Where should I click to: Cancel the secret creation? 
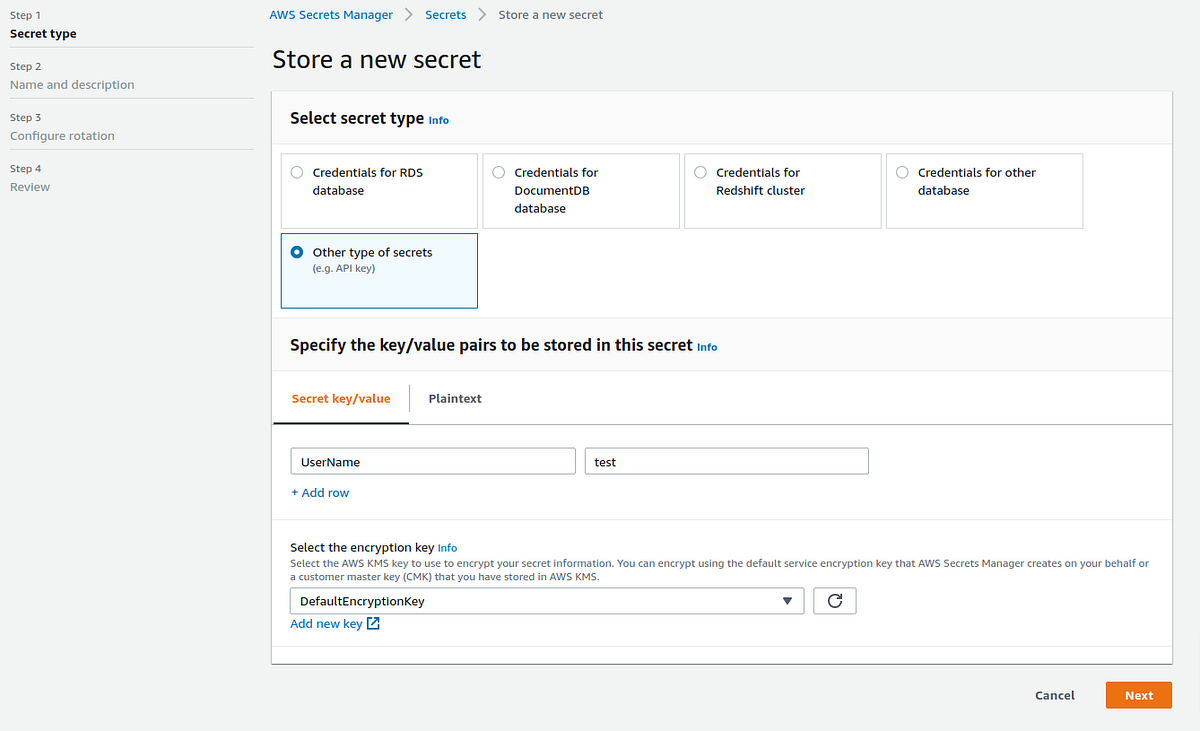coord(1054,694)
